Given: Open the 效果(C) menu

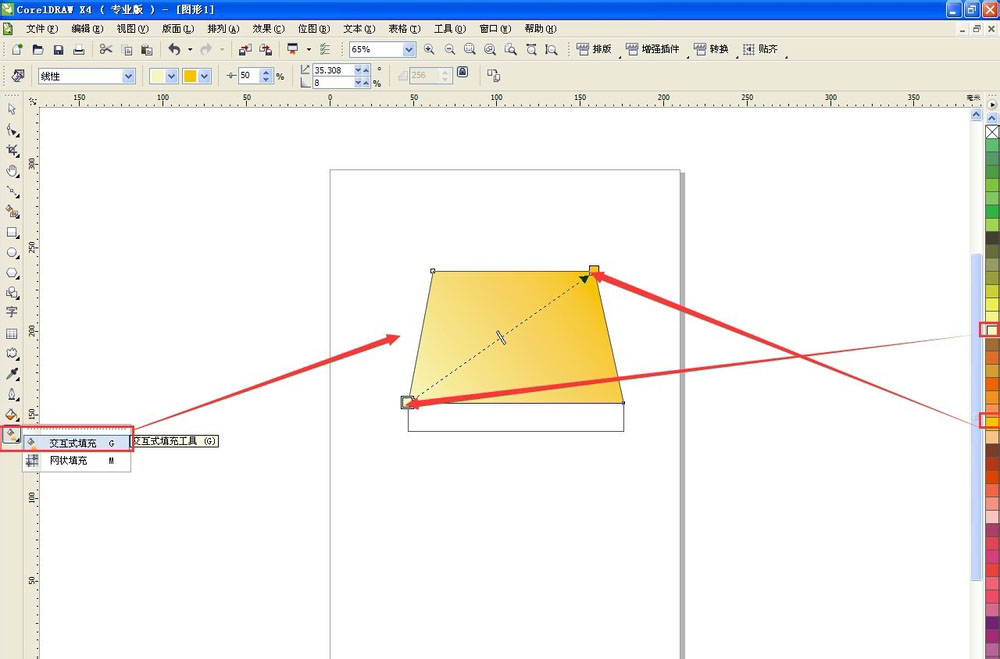Looking at the screenshot, I should 268,29.
